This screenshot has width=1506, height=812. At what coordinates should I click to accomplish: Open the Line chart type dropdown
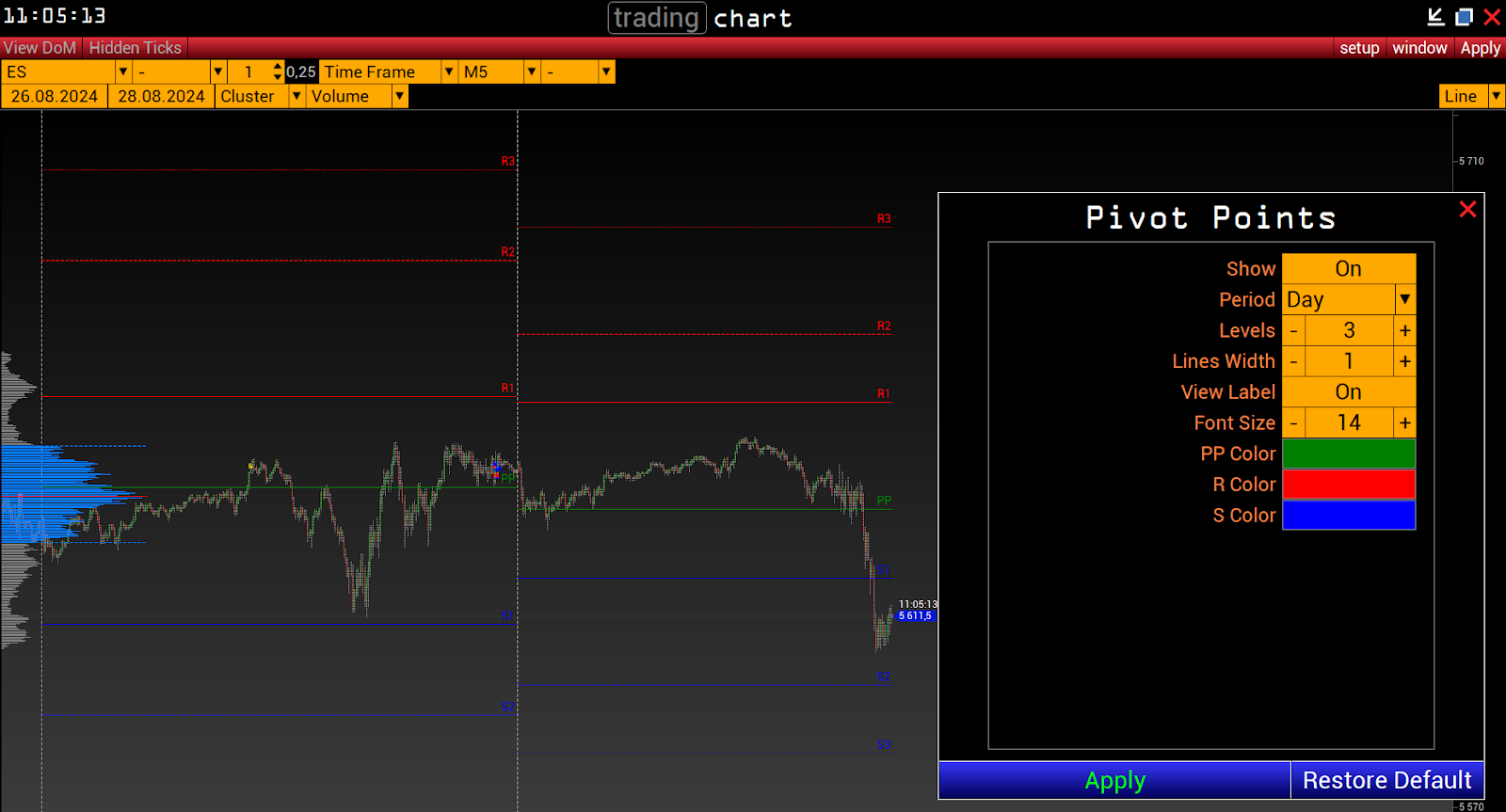pyautogui.click(x=1496, y=96)
